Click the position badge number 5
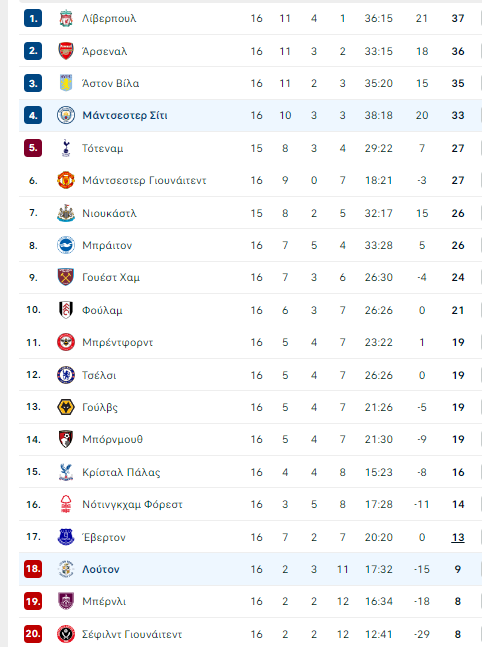The image size is (482, 647). [33, 148]
